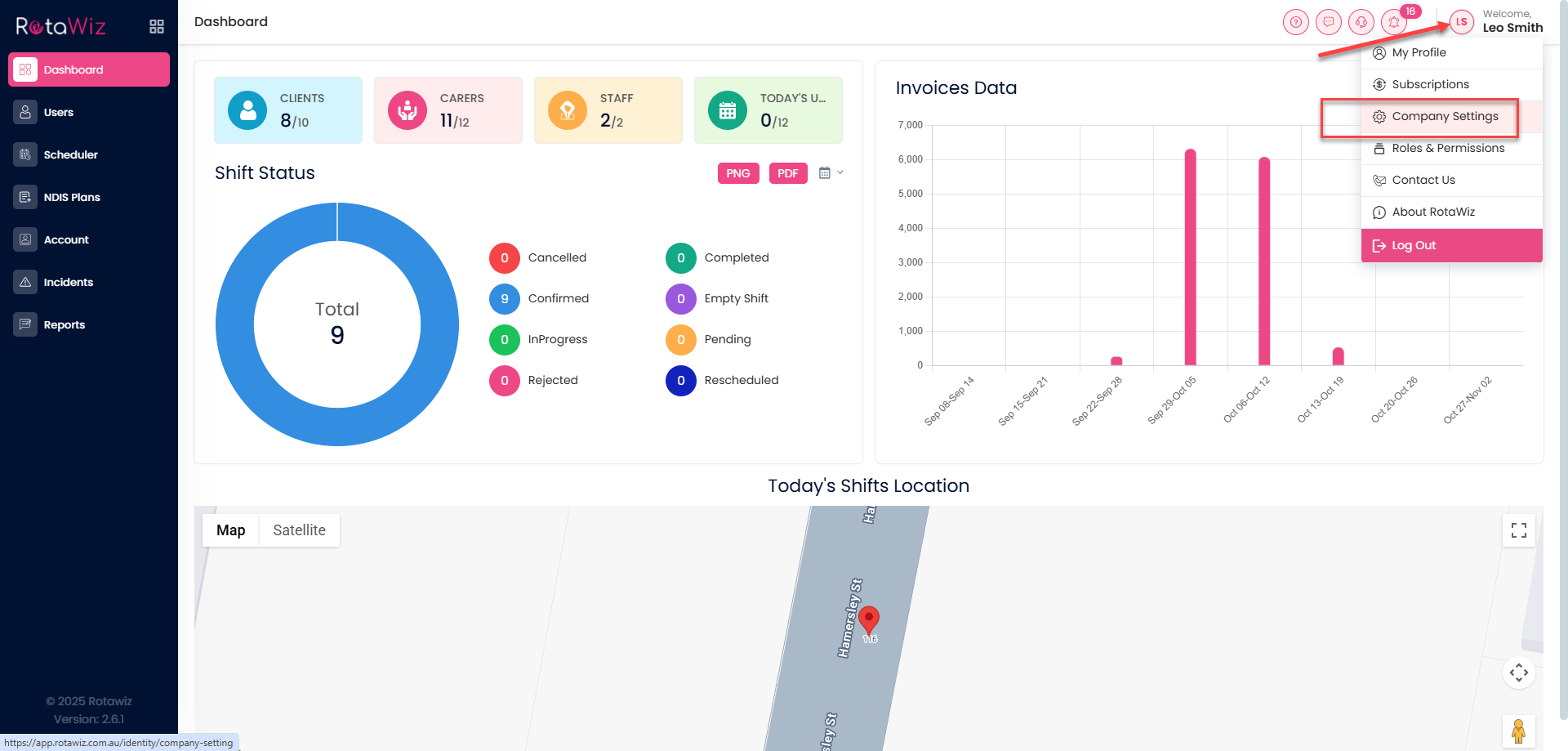The width and height of the screenshot is (1568, 751).
Task: Export Shift Status as PDF
Action: [x=787, y=173]
